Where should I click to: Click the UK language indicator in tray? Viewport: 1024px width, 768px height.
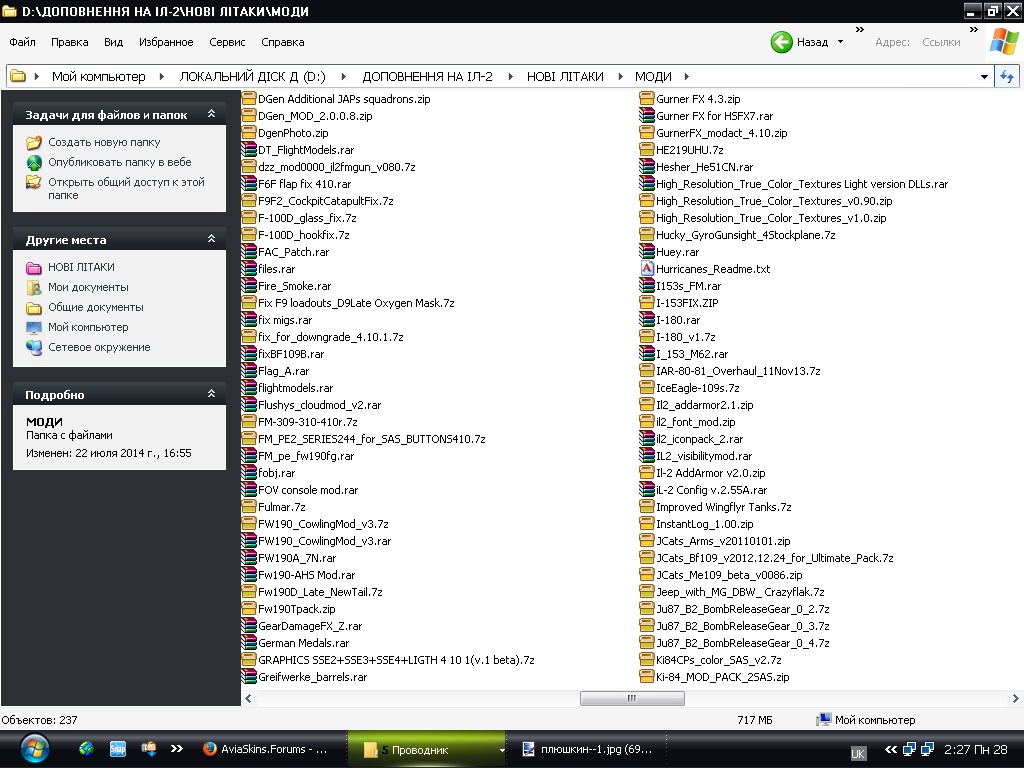(857, 753)
